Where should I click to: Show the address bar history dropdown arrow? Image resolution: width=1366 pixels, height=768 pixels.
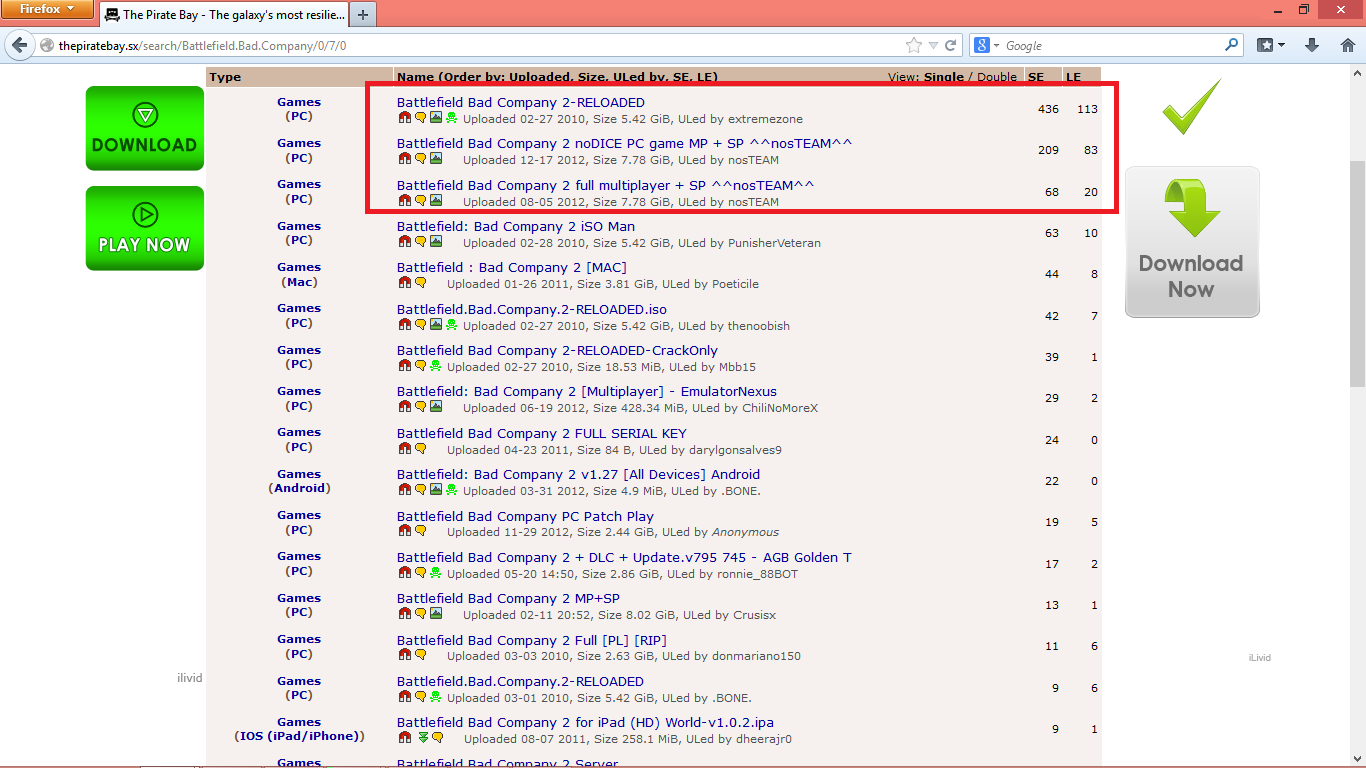coord(933,46)
